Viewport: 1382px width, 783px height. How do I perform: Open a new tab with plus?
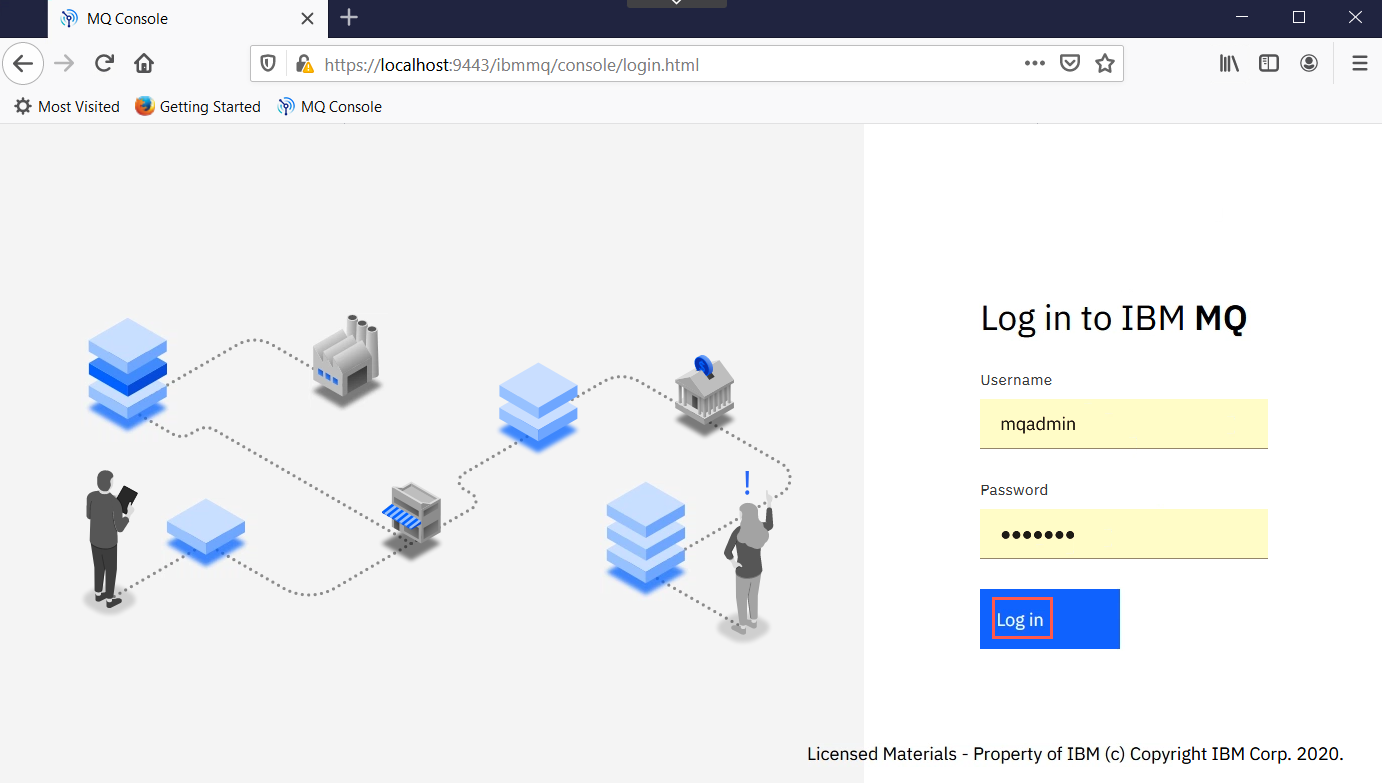[349, 17]
